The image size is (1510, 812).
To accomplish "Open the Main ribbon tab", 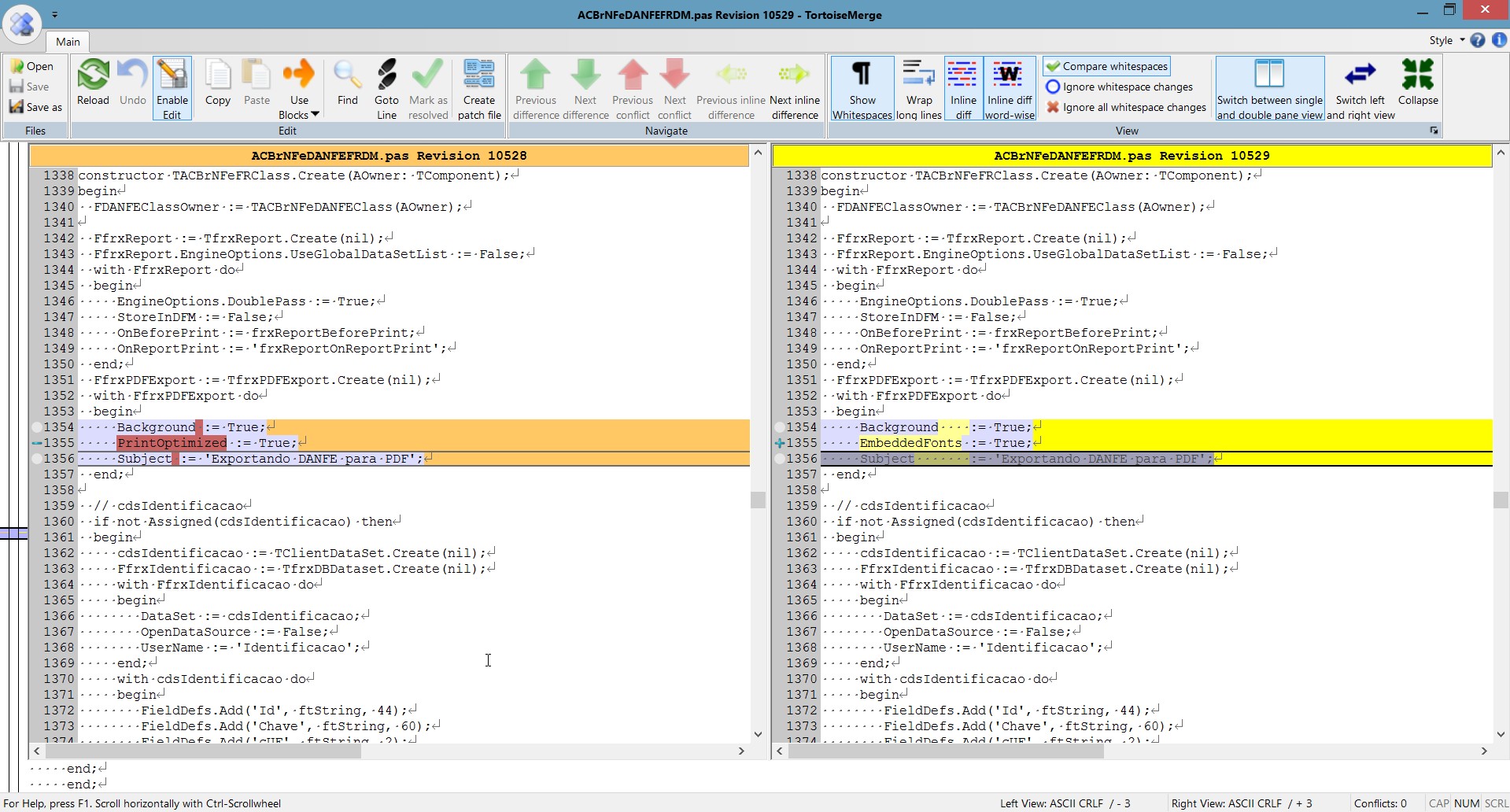I will (68, 42).
